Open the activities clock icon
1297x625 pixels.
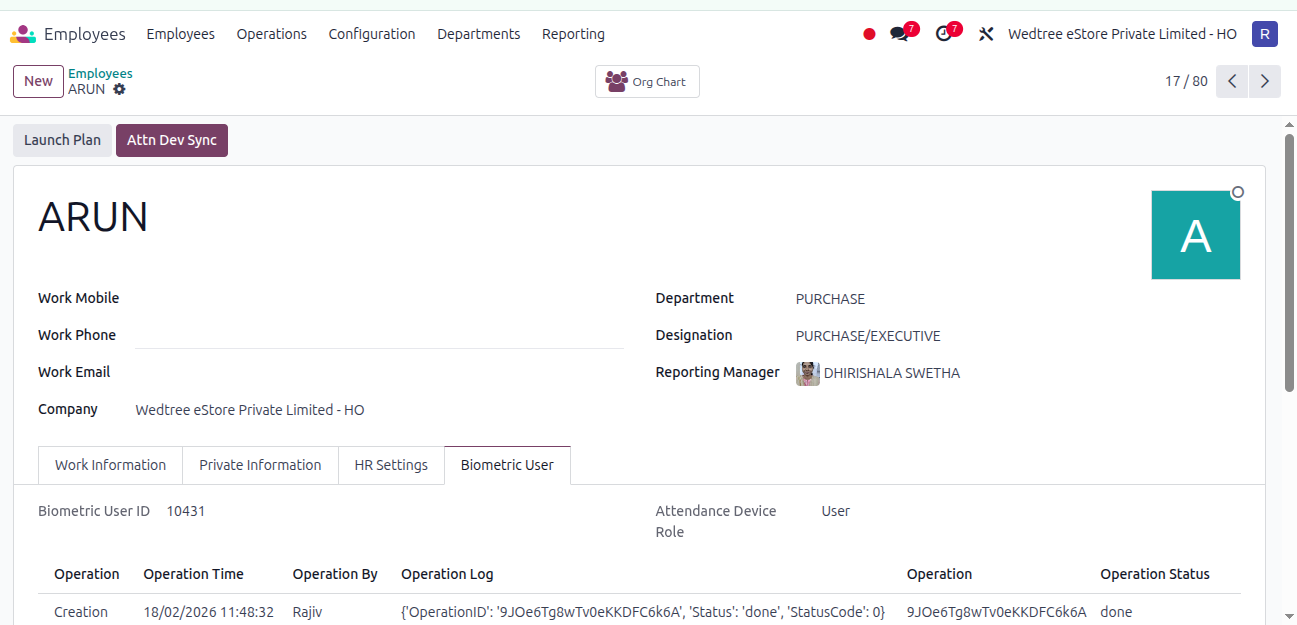(x=944, y=34)
